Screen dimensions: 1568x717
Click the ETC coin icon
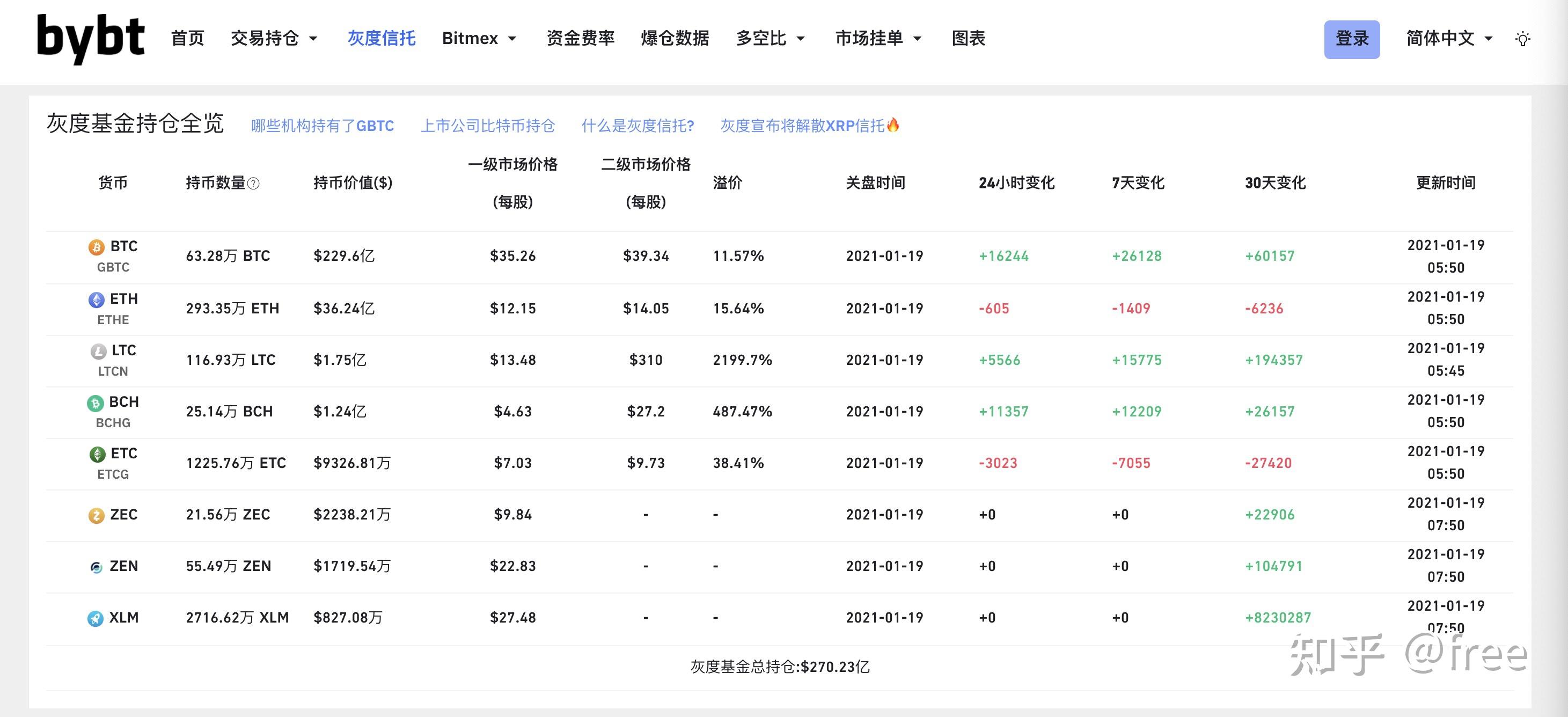(97, 454)
